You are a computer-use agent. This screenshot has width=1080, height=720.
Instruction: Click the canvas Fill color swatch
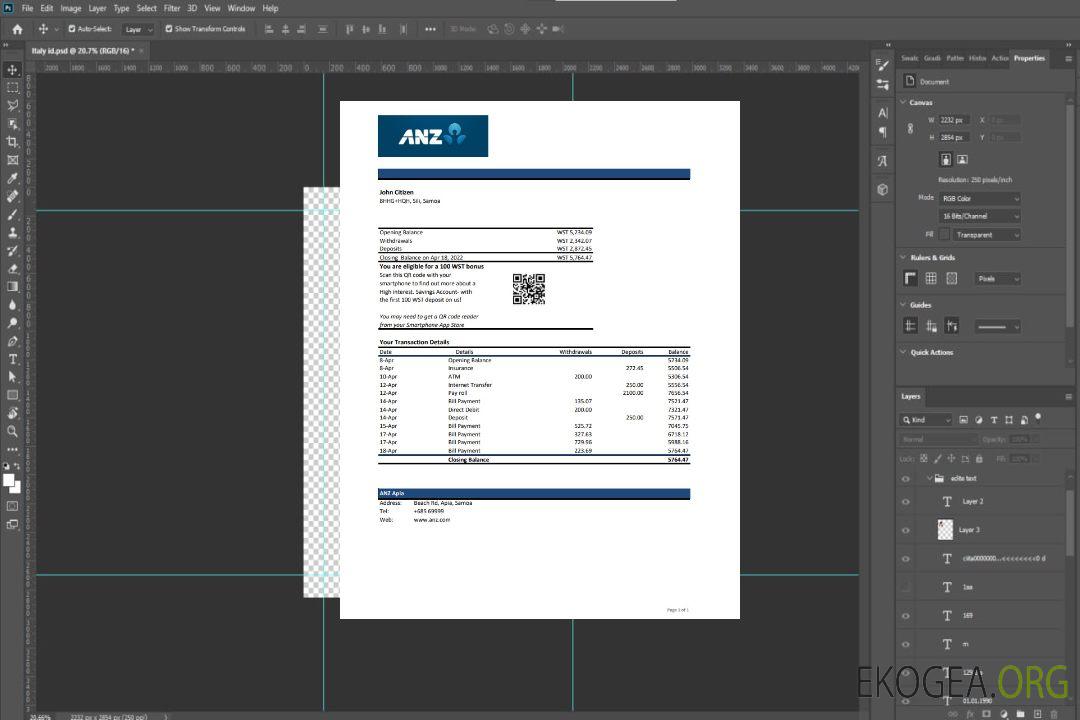[944, 235]
